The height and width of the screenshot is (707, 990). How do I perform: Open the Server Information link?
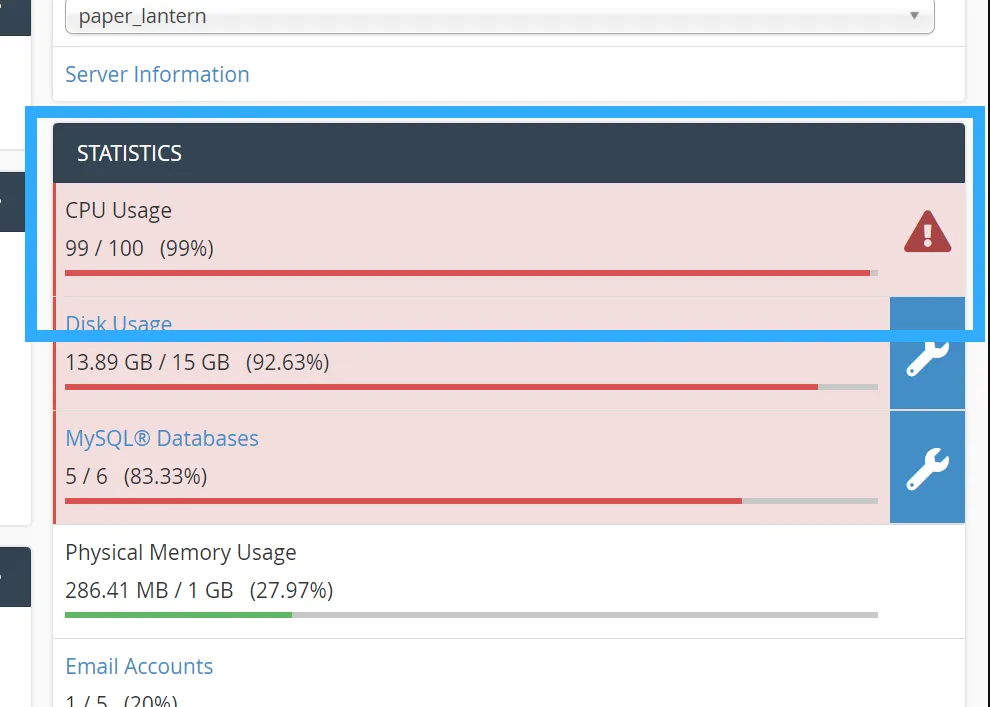point(157,74)
